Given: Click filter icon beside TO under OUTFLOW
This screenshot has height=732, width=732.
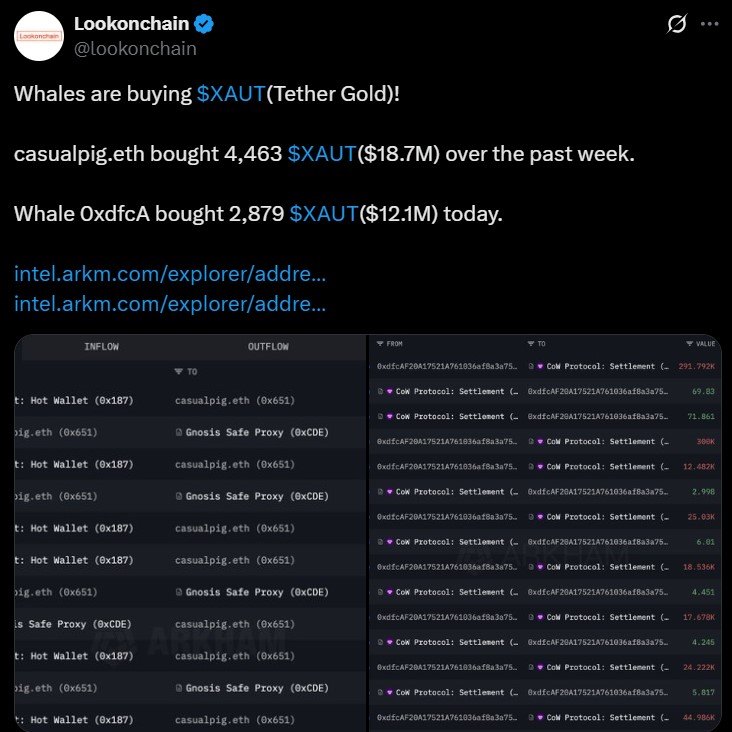Looking at the screenshot, I should click(x=179, y=372).
